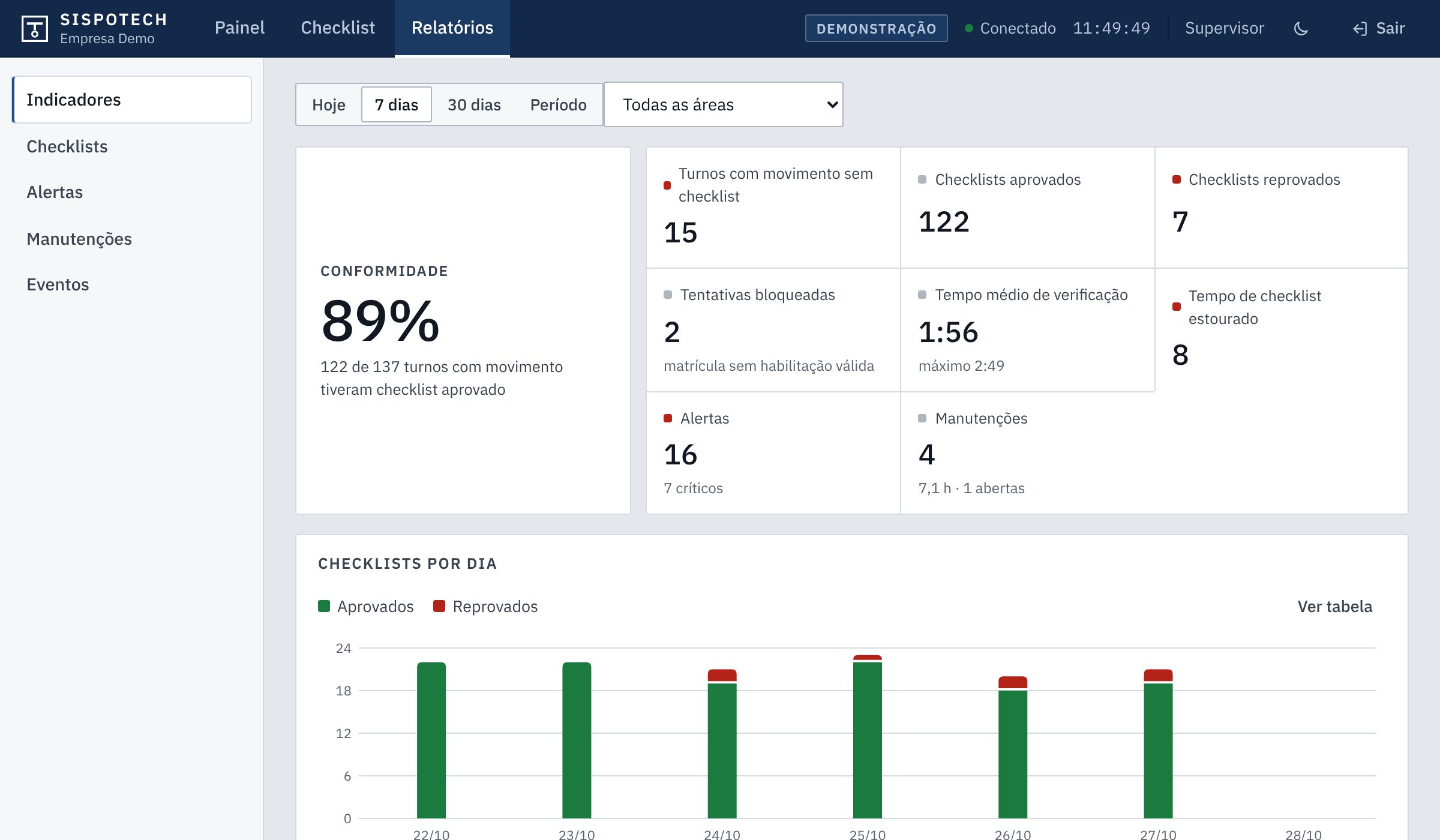Click the Sair logout button
Viewport: 1440px width, 840px height.
coord(1379,28)
